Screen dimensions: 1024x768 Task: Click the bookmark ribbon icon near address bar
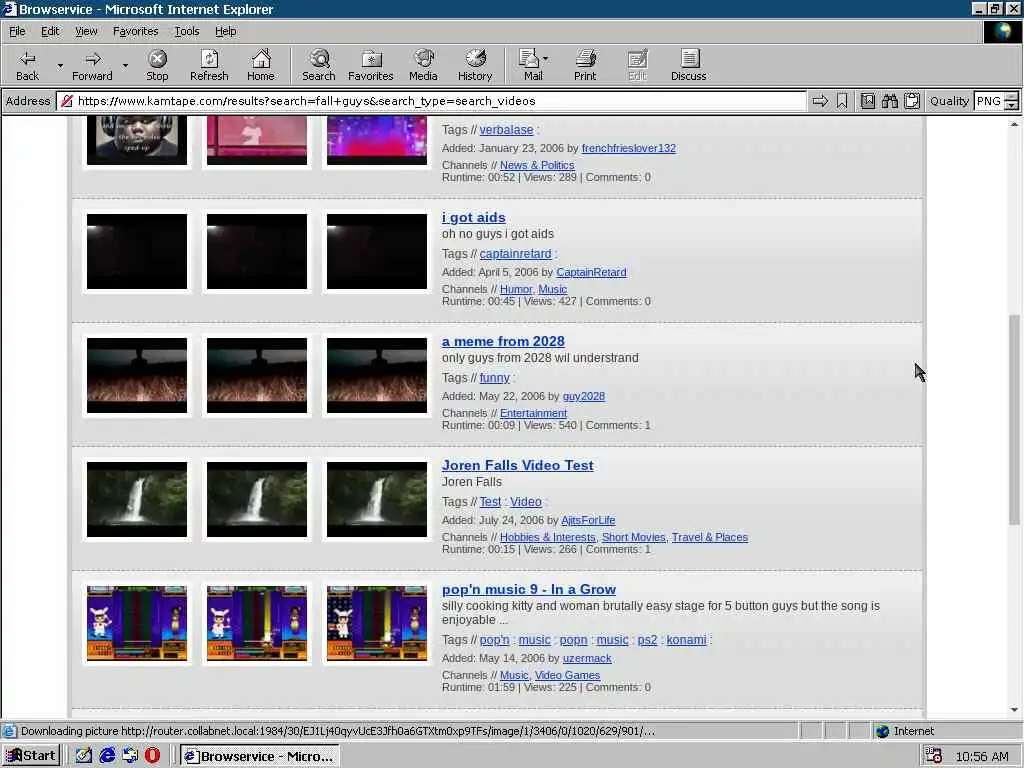pyautogui.click(x=842, y=101)
